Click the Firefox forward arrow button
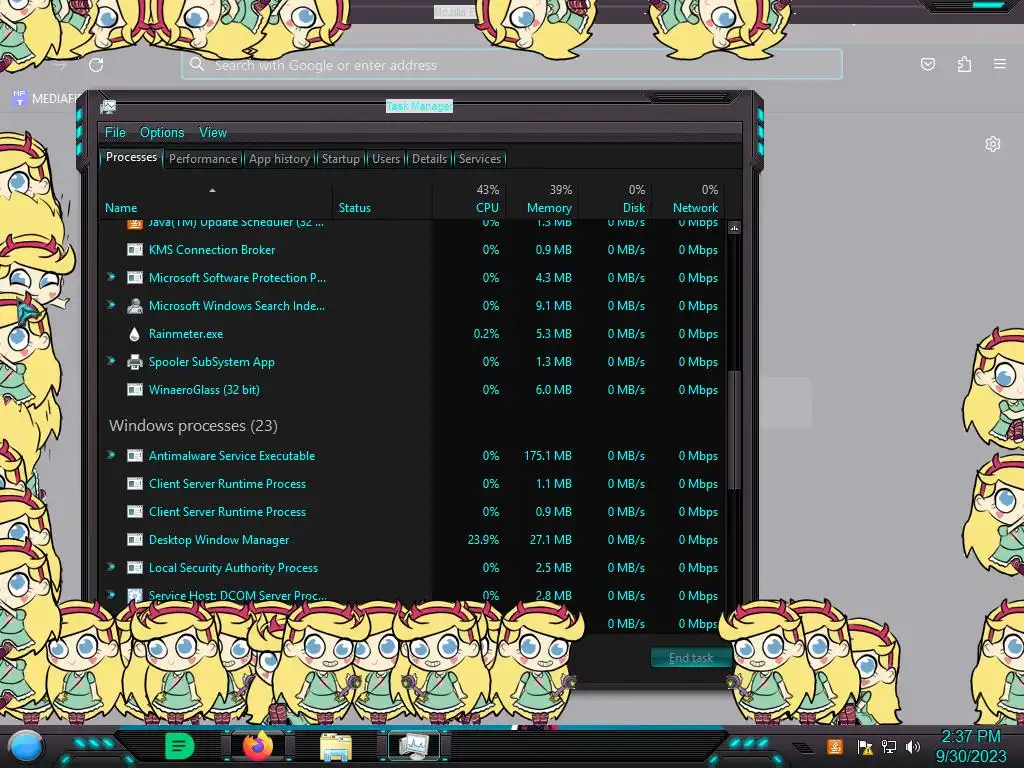Image resolution: width=1024 pixels, height=768 pixels. click(60, 65)
